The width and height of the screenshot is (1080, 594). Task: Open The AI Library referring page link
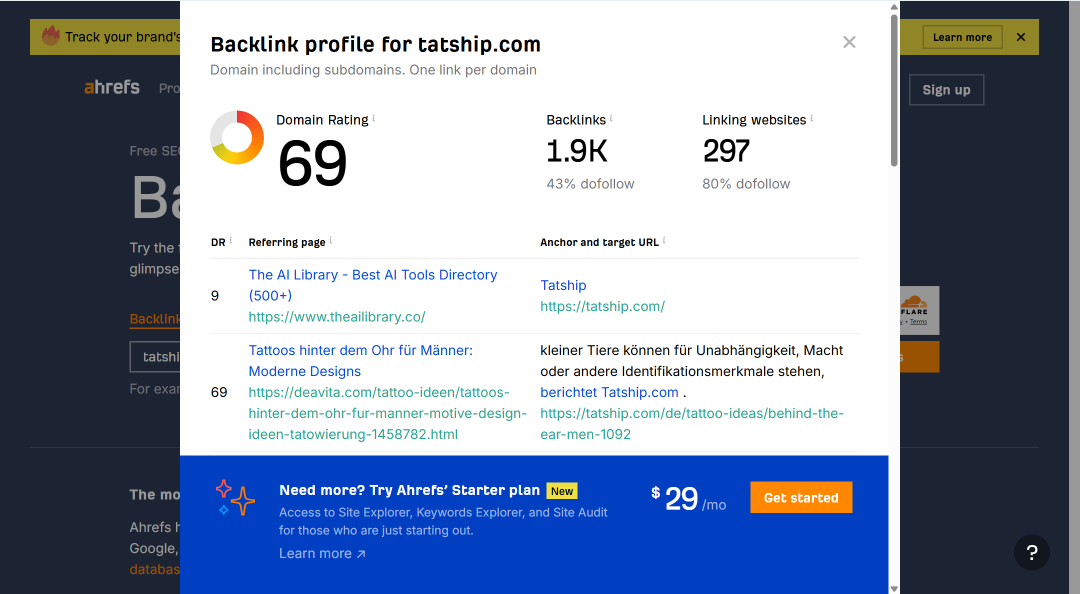pyautogui.click(x=373, y=285)
